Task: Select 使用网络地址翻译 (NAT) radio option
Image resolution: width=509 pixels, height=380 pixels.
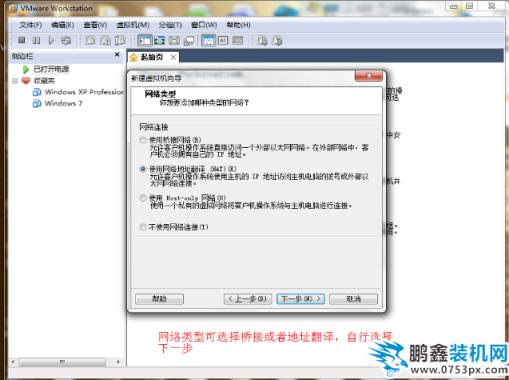Action: [x=143, y=169]
